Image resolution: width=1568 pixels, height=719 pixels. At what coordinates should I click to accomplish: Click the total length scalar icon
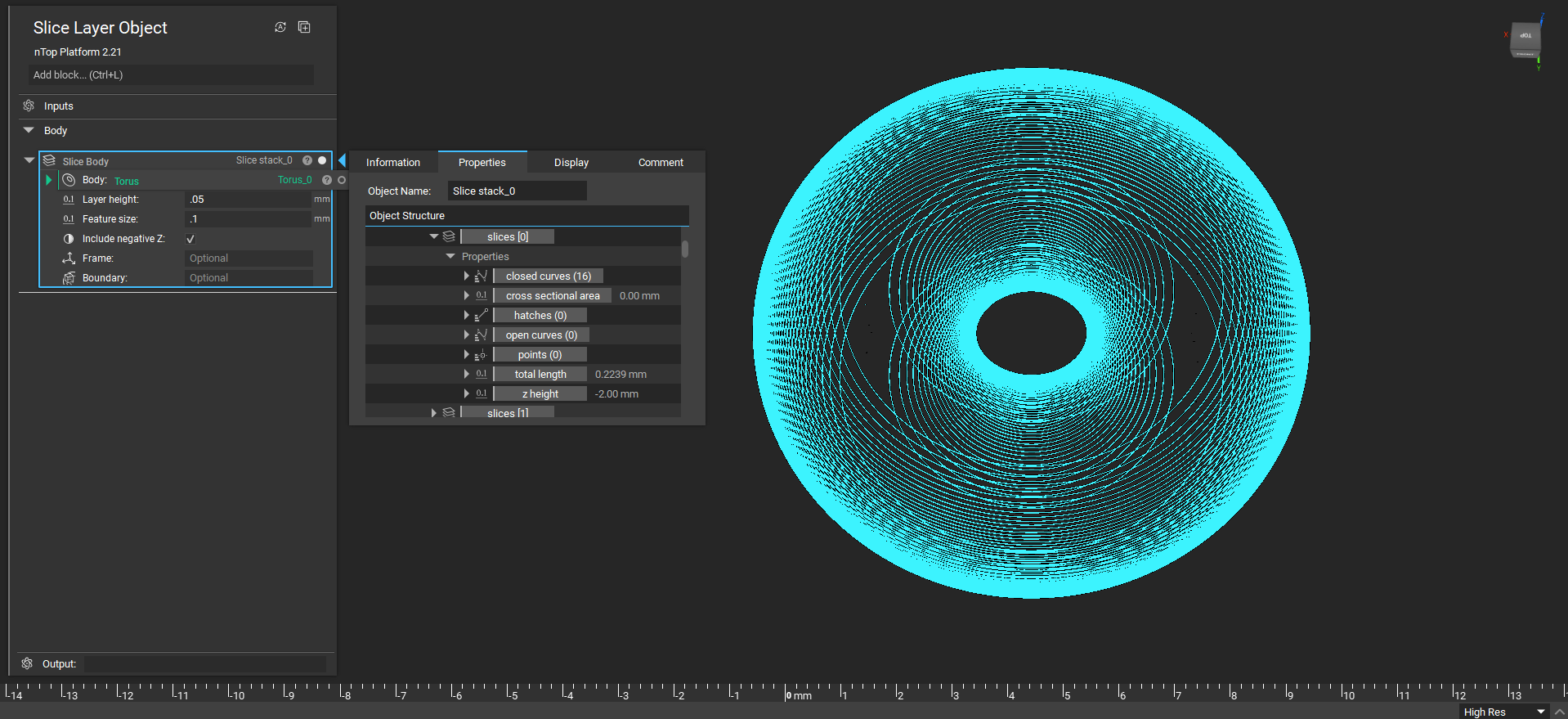click(x=482, y=374)
